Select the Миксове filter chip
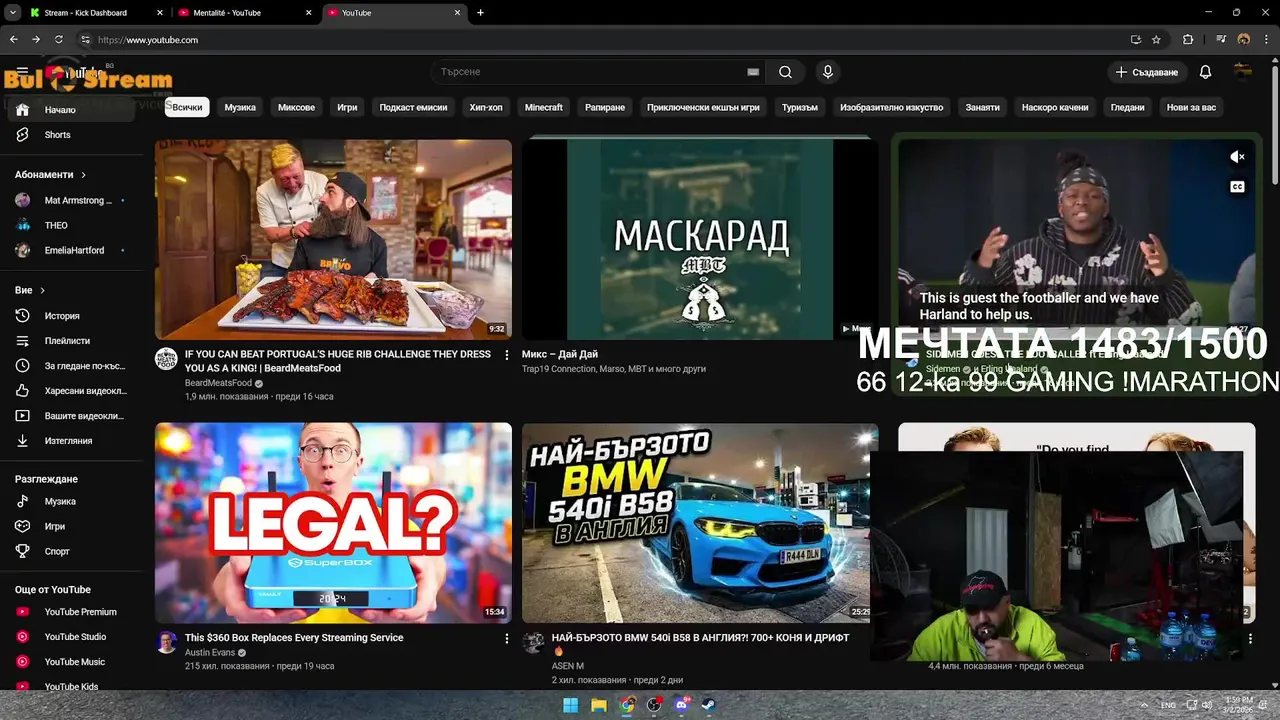Screen dimensions: 1280x720 296,107
